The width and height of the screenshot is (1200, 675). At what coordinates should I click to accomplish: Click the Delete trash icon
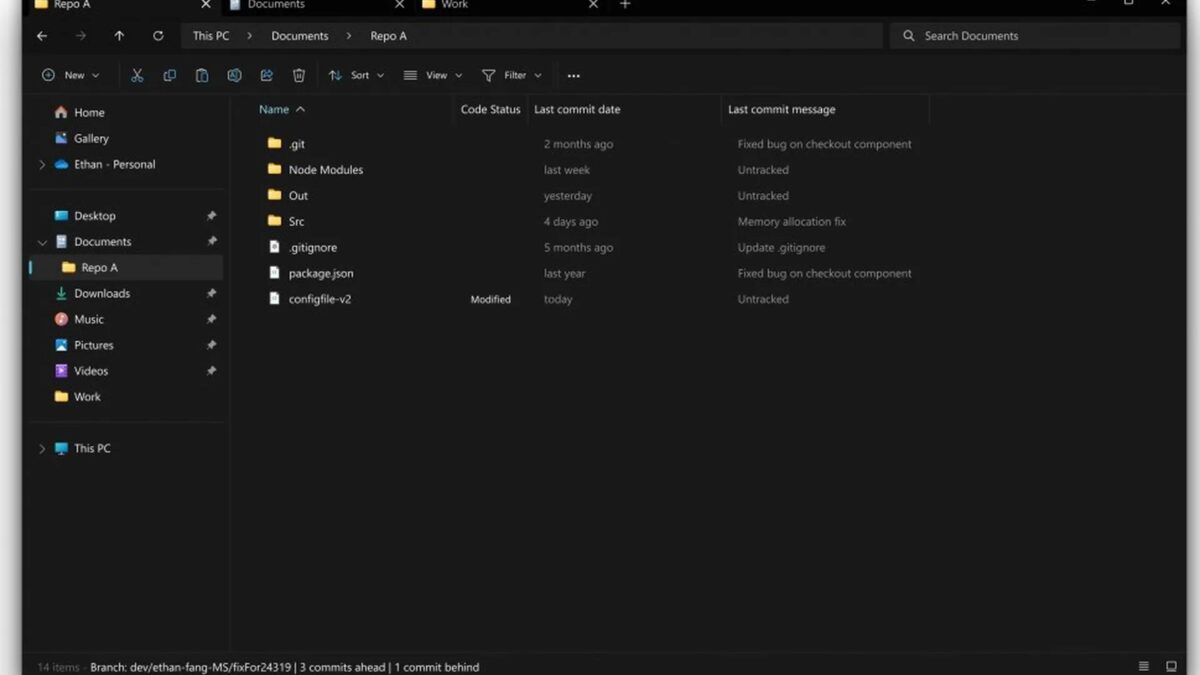(298, 76)
